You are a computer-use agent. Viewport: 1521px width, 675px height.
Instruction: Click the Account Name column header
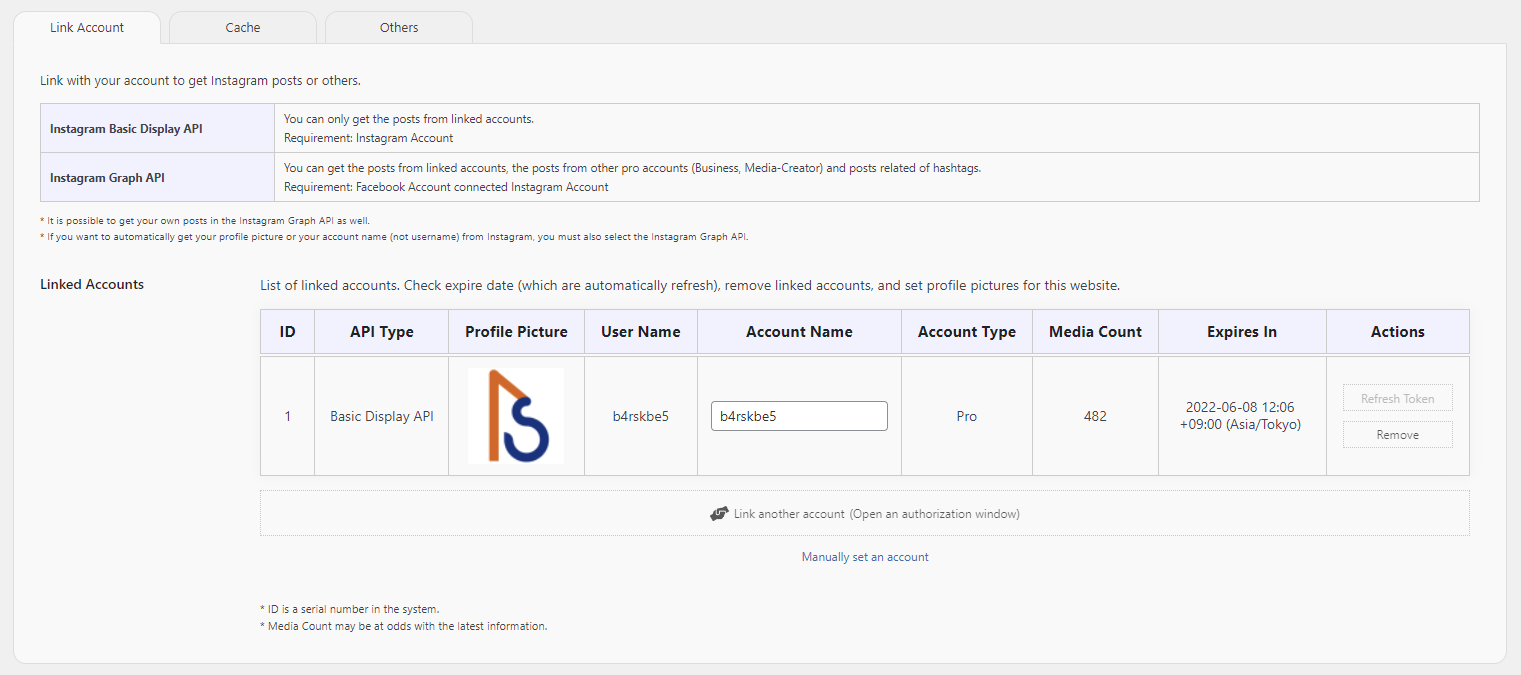799,332
